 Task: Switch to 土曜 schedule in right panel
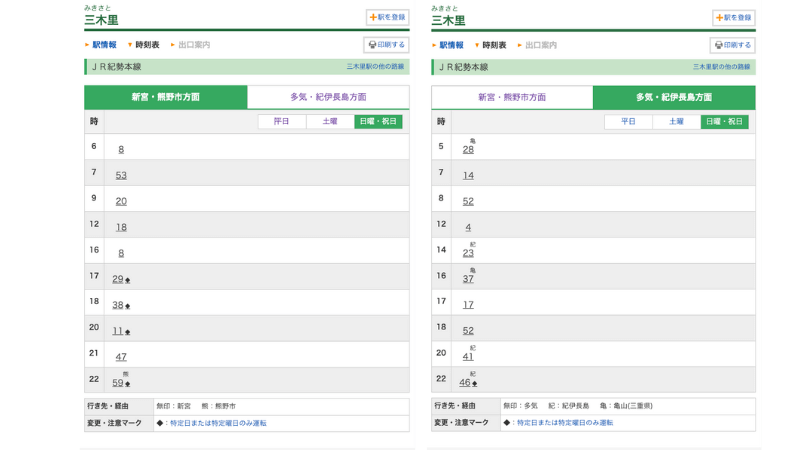(x=676, y=121)
